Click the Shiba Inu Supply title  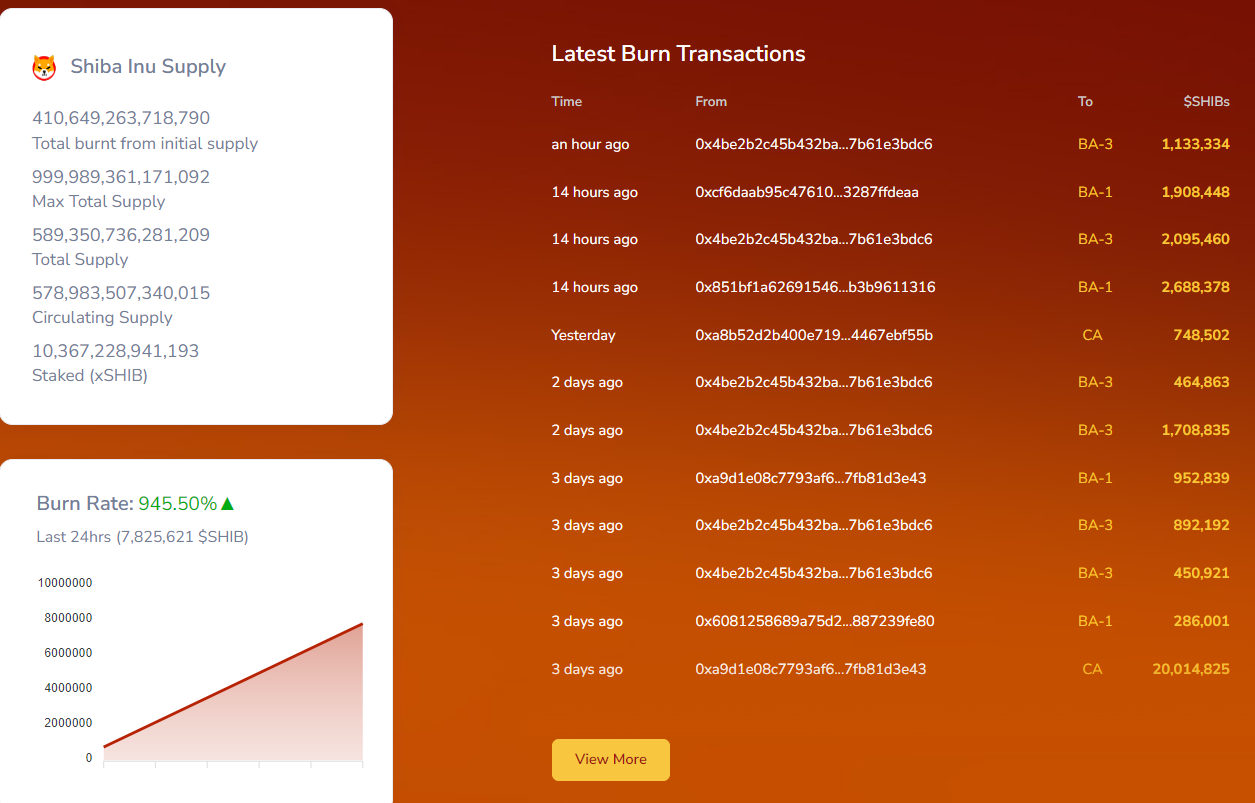coord(148,67)
